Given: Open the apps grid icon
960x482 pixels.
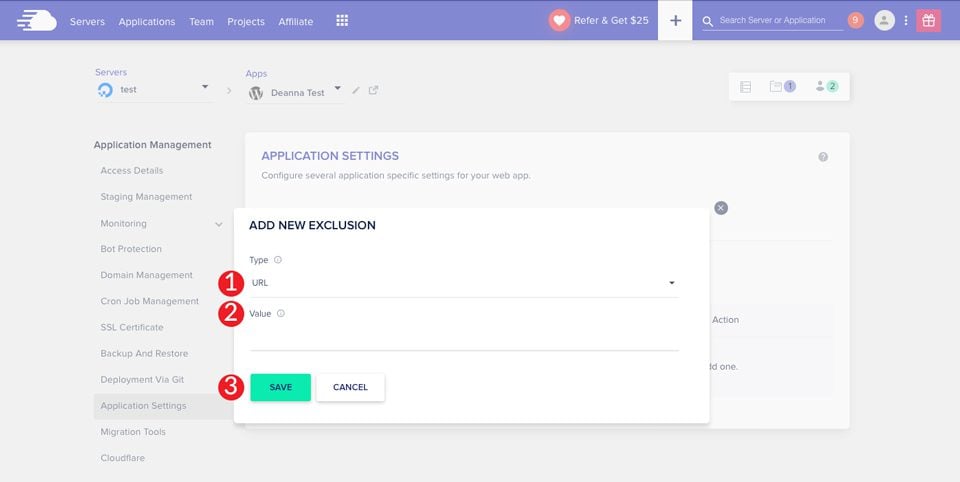Looking at the screenshot, I should 342,21.
